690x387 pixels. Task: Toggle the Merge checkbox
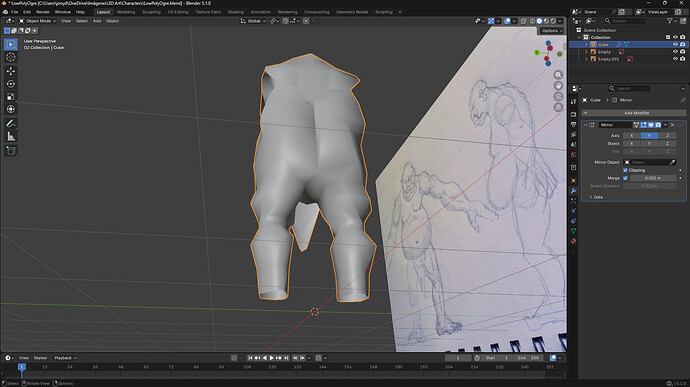625,178
